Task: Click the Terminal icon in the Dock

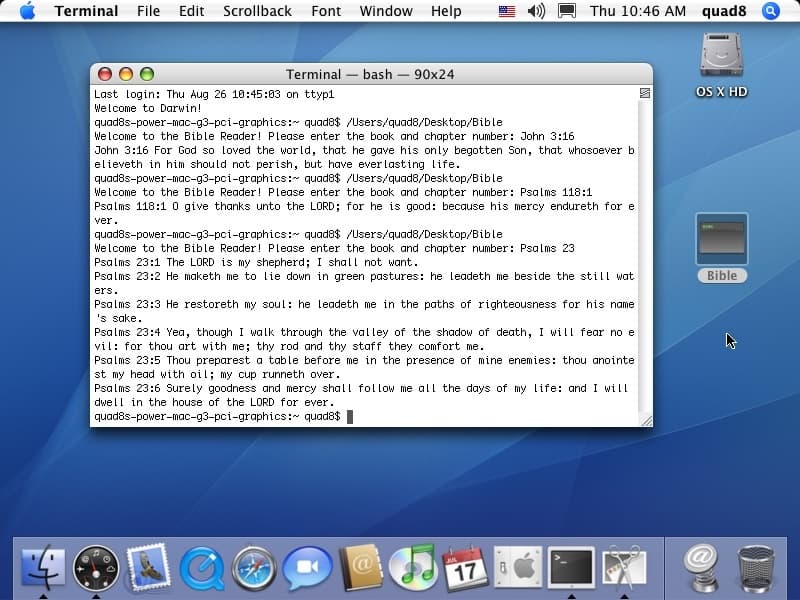Action: point(571,567)
